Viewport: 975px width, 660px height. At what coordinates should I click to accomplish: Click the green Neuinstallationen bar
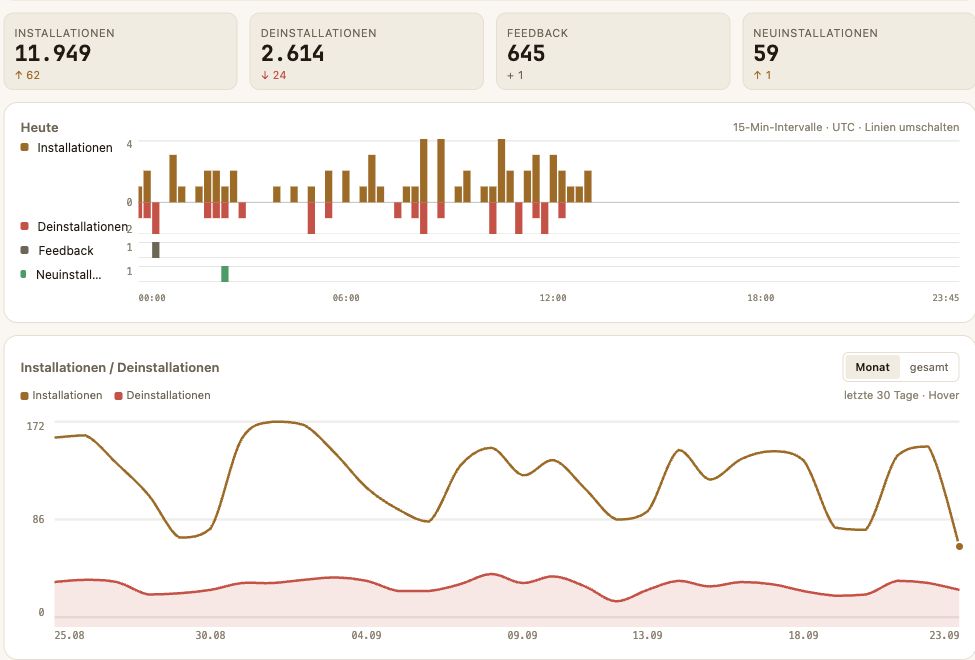pos(225,274)
